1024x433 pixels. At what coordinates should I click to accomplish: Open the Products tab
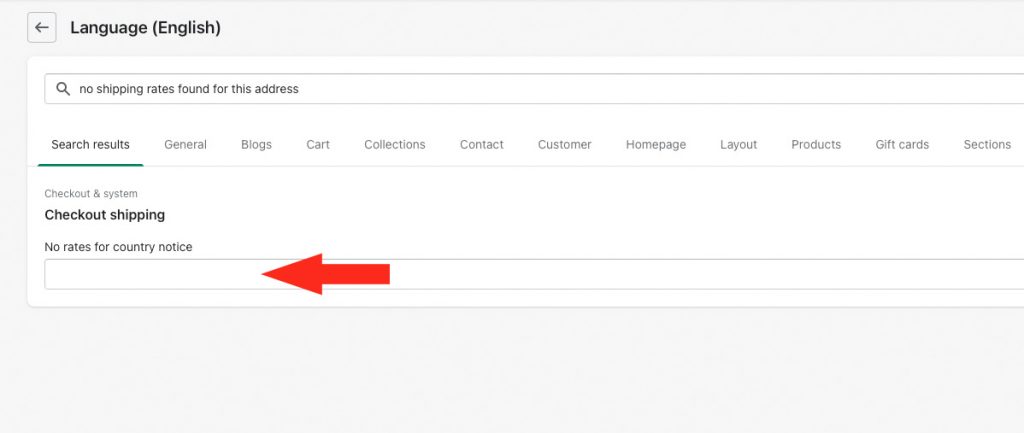(816, 144)
